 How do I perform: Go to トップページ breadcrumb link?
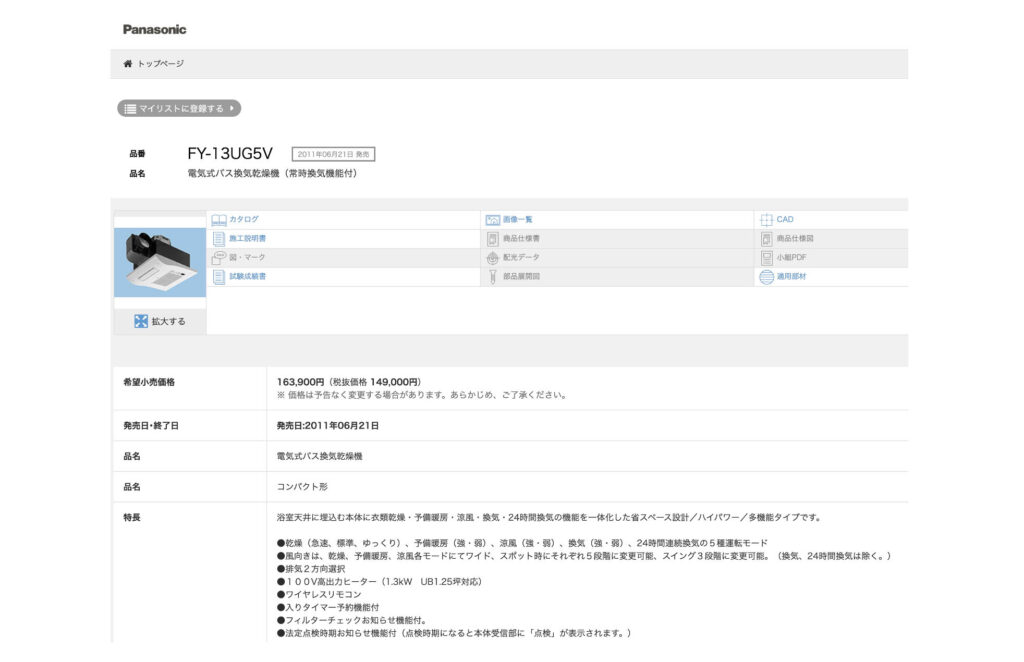coord(160,64)
